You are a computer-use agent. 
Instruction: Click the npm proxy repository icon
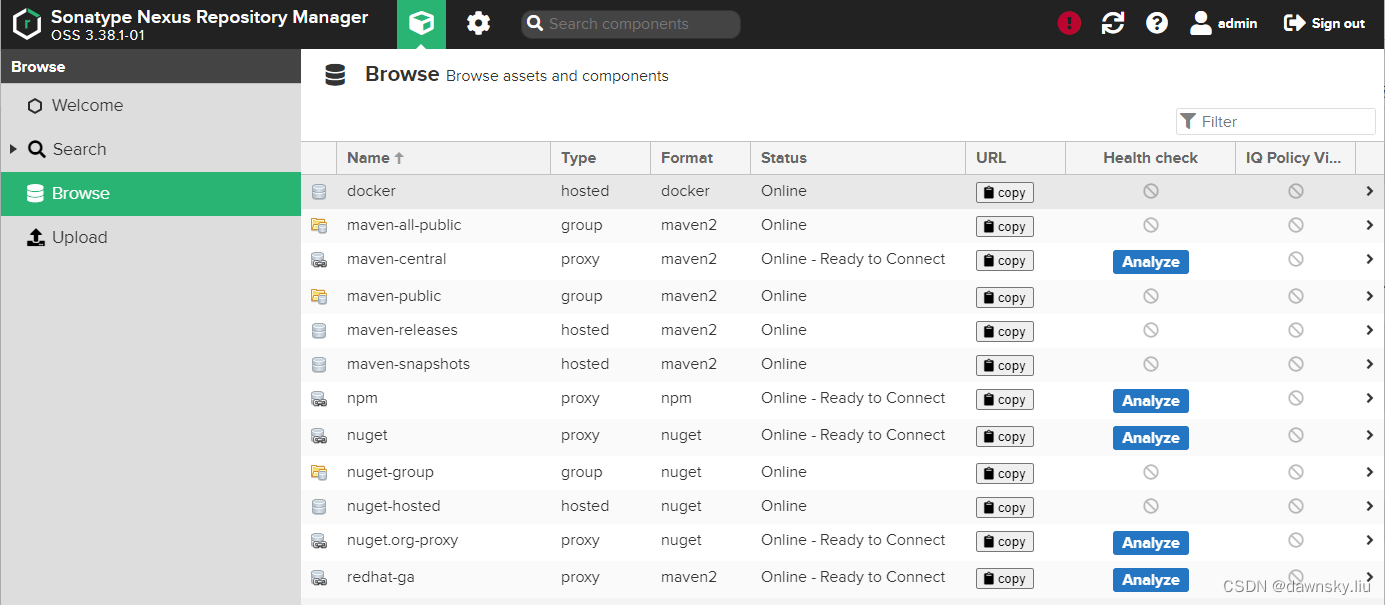(x=319, y=399)
